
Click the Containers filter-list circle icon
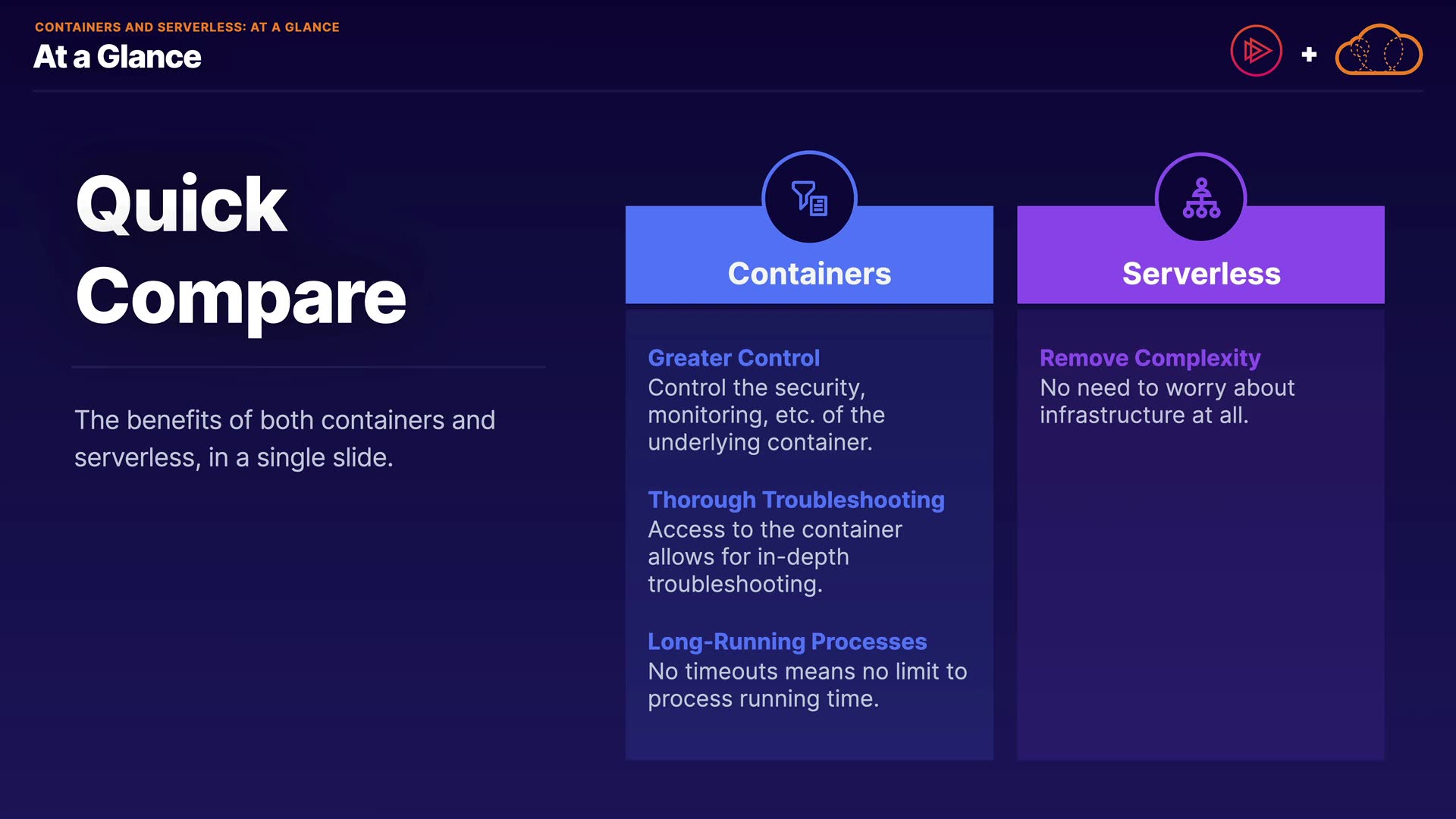(x=809, y=198)
